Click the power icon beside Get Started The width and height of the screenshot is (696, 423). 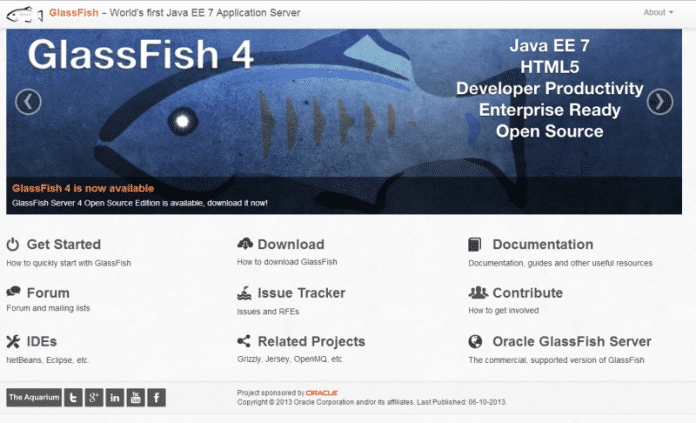pyautogui.click(x=13, y=244)
